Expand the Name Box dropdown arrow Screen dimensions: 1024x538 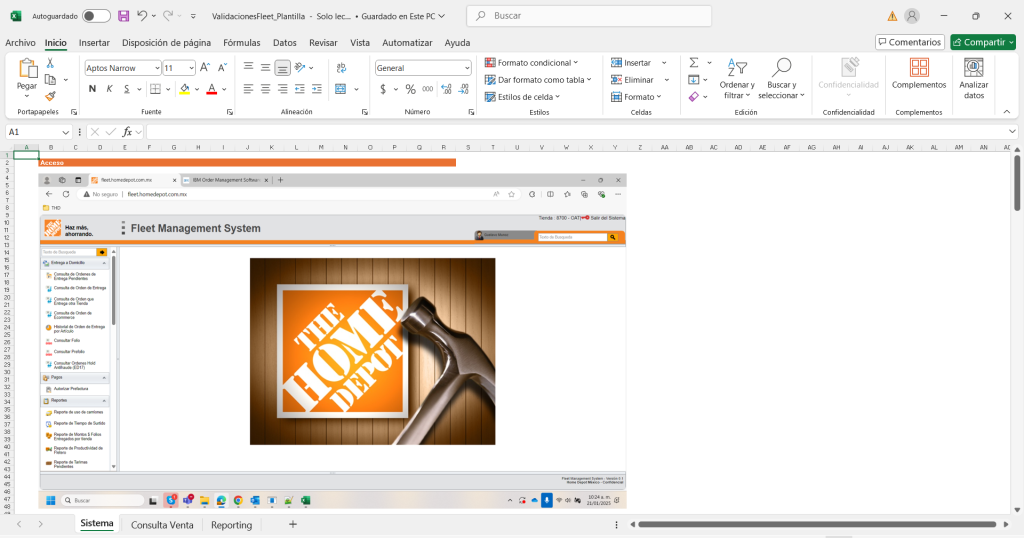65,132
